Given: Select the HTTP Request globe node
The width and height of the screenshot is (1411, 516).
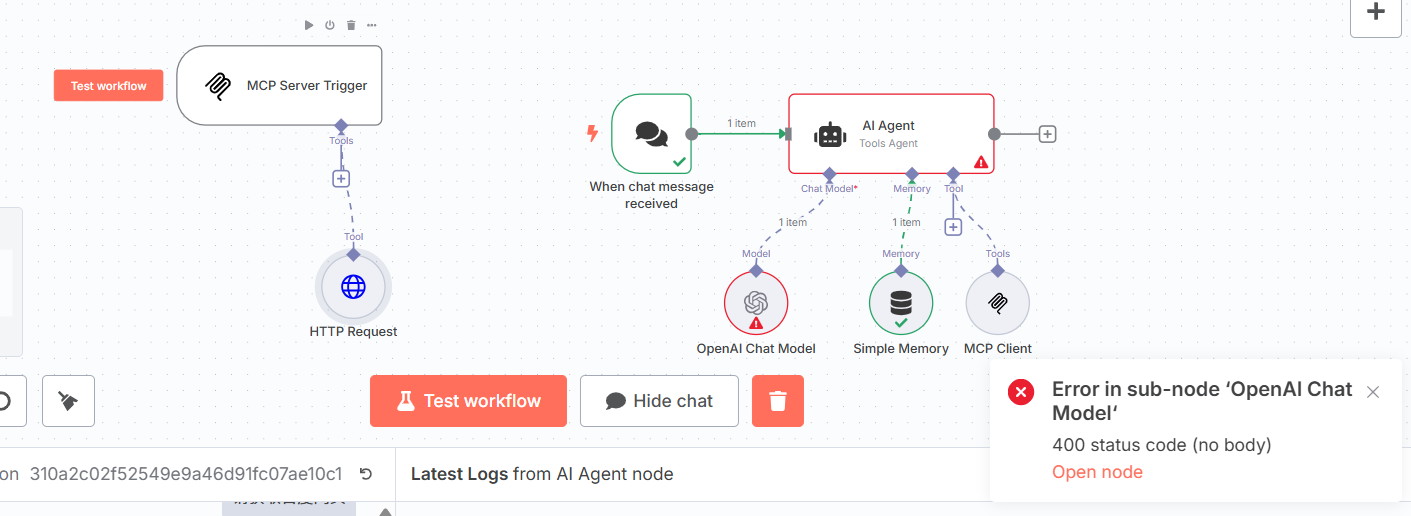Looking at the screenshot, I should 353,287.
